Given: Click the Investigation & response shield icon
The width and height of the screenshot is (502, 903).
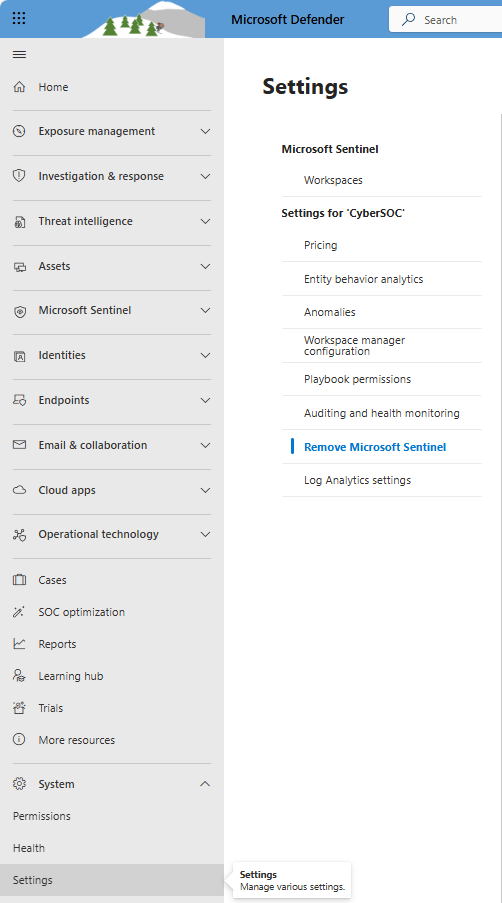Looking at the screenshot, I should point(19,176).
